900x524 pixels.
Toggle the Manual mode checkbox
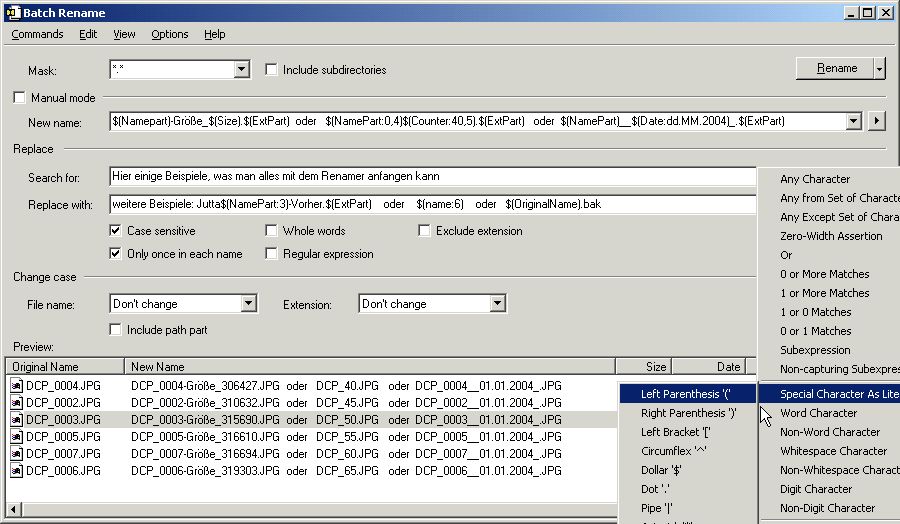coord(20,98)
